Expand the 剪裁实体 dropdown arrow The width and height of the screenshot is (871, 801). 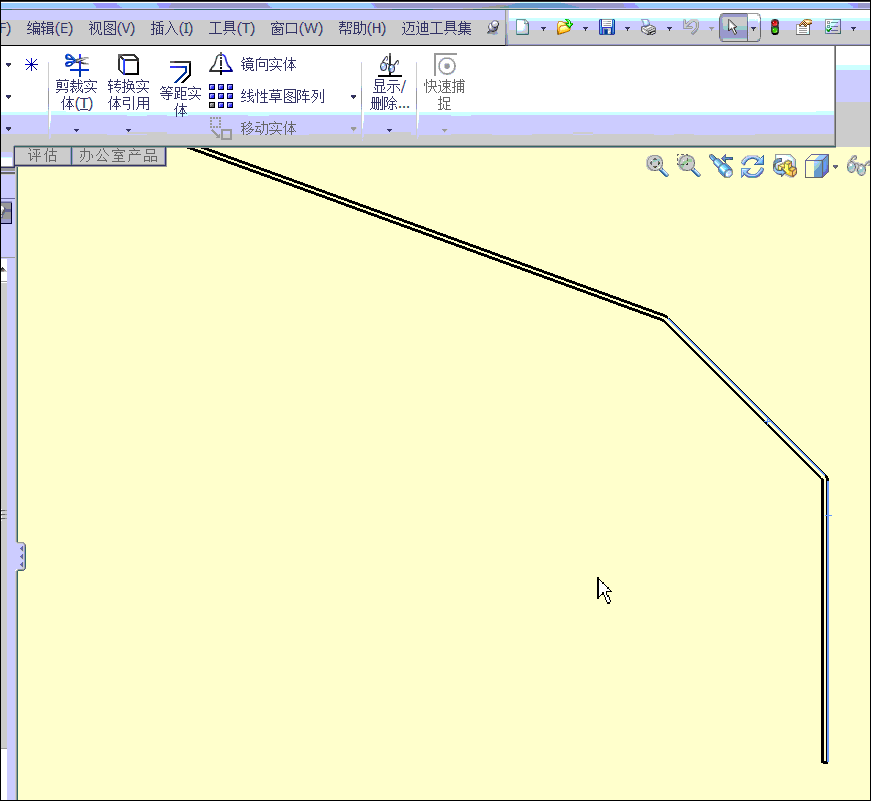tap(76, 130)
